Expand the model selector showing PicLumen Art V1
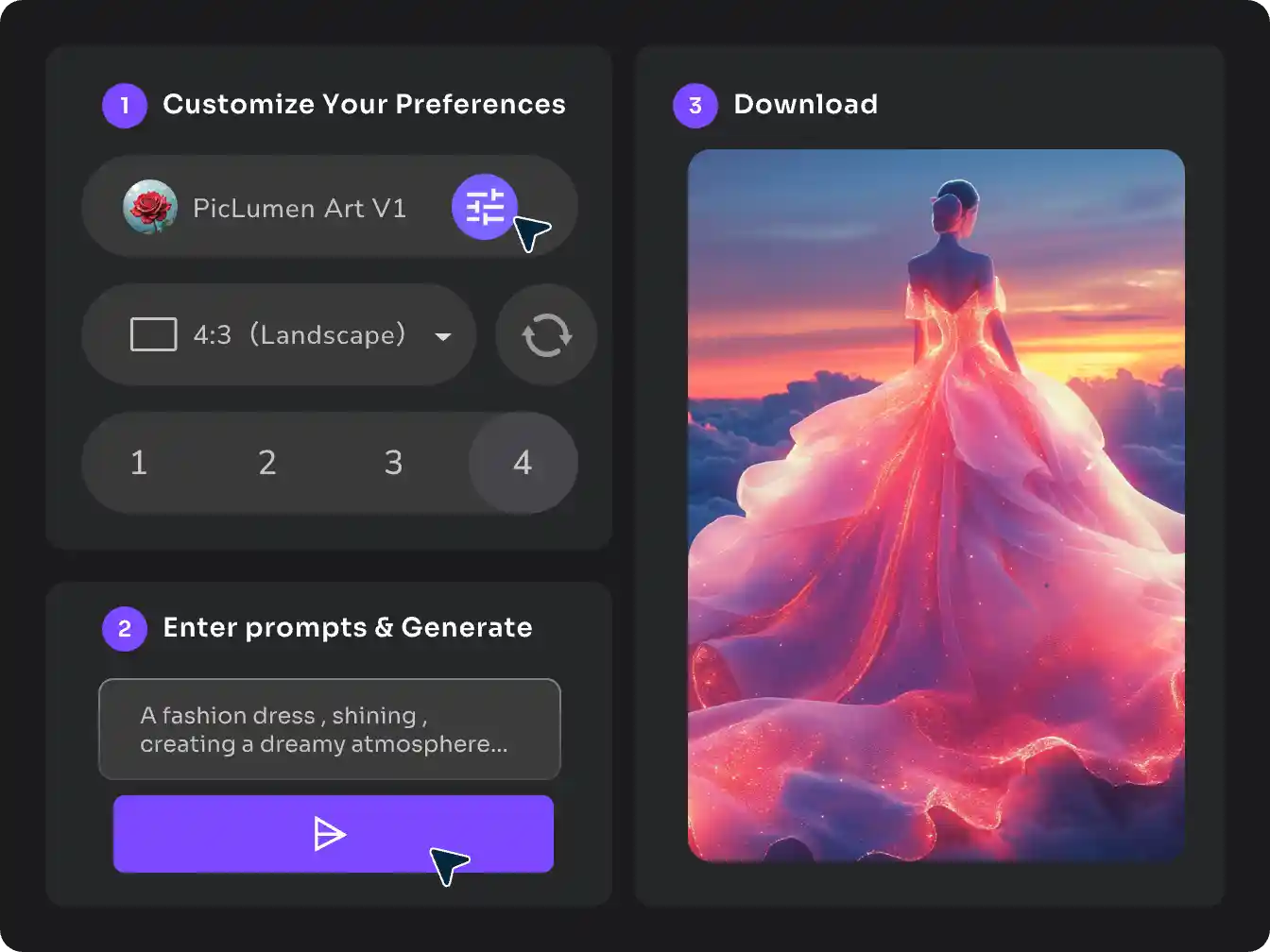This screenshot has width=1270, height=952. (x=300, y=208)
